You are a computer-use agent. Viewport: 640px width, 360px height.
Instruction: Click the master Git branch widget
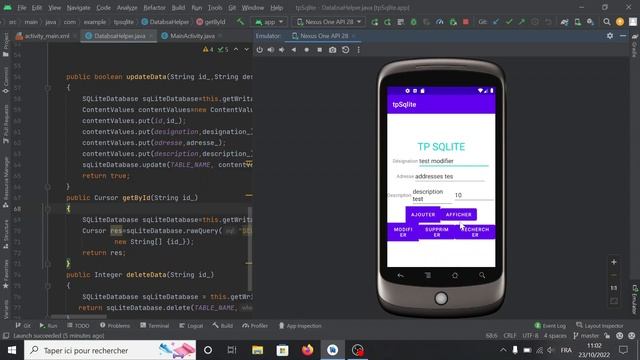586,336
